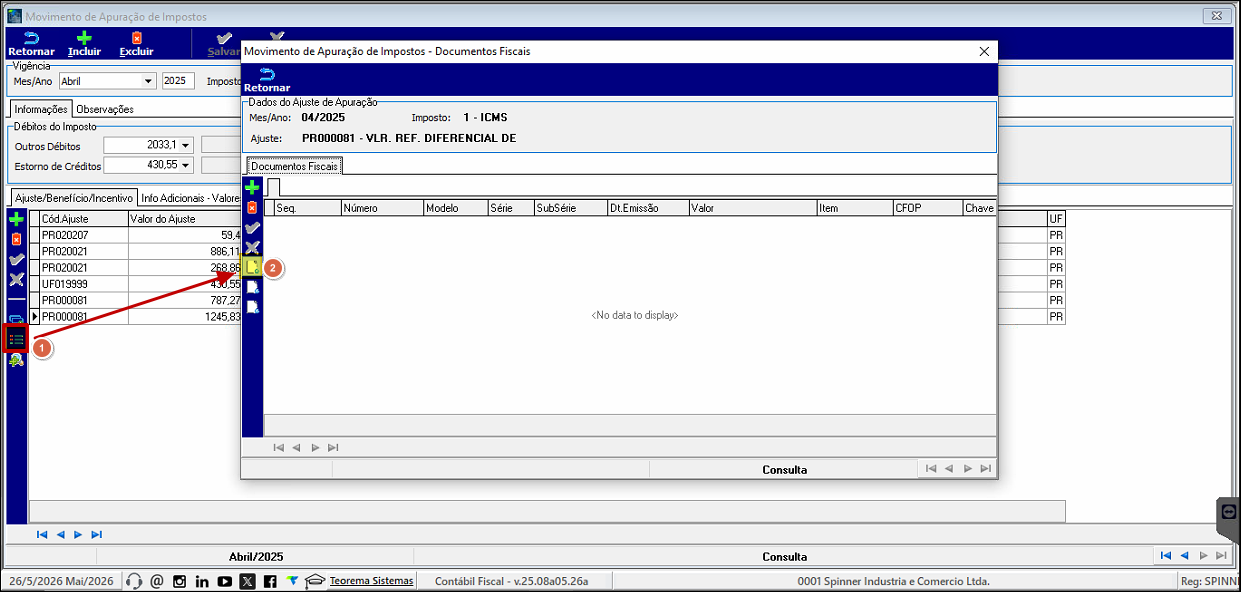Click the first-record arrow in the main window's bottom-left navigator
This screenshot has width=1241, height=592.
click(42, 535)
